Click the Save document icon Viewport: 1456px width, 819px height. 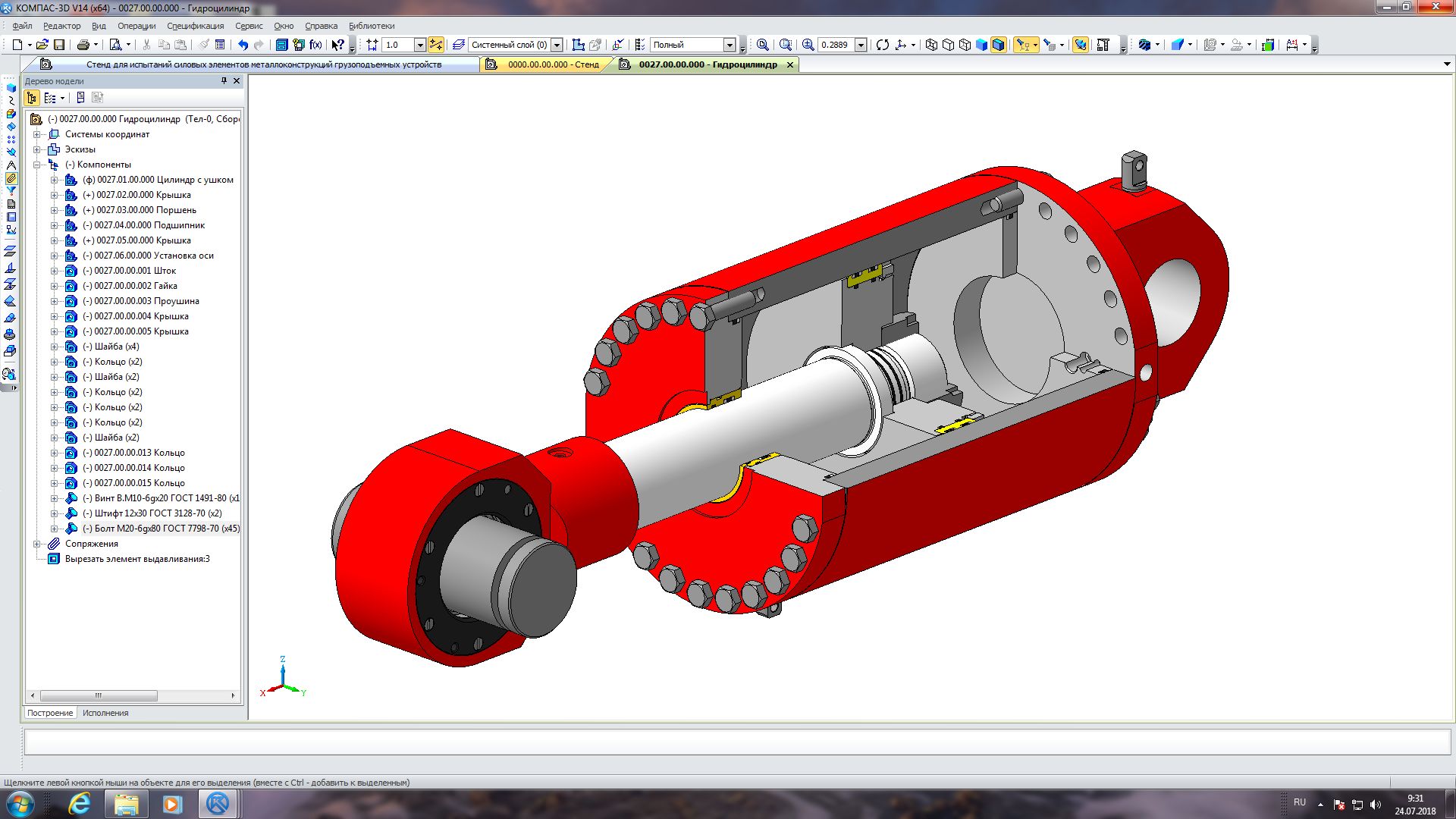coord(59,45)
